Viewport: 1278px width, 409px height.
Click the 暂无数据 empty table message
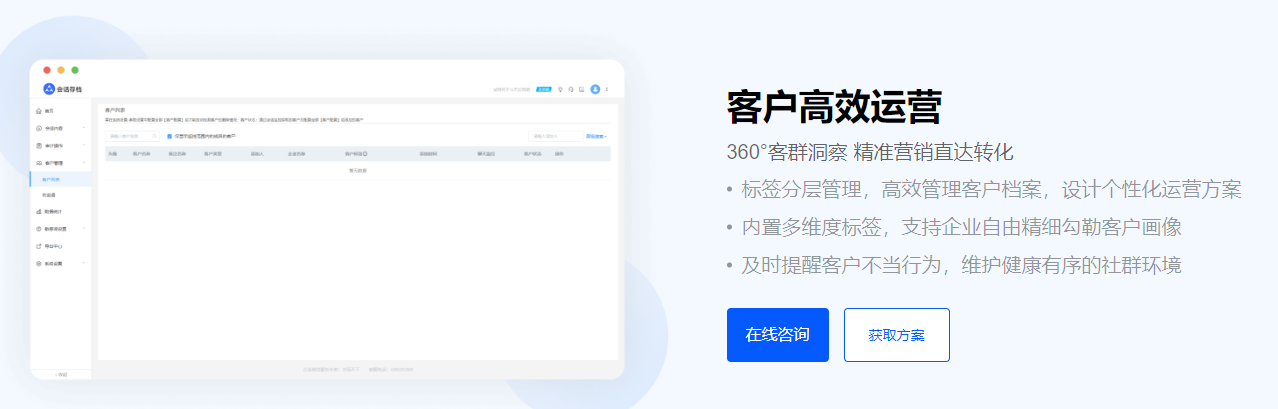coord(358,171)
